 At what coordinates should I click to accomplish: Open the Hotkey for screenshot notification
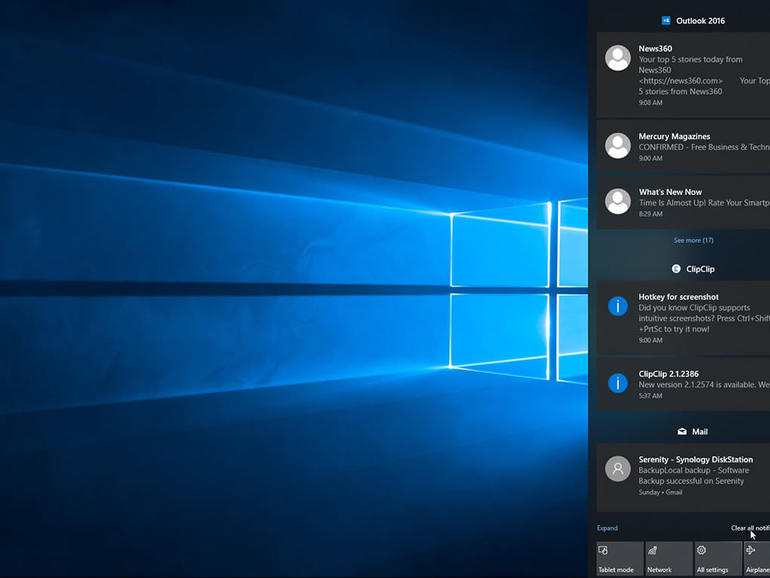click(683, 318)
